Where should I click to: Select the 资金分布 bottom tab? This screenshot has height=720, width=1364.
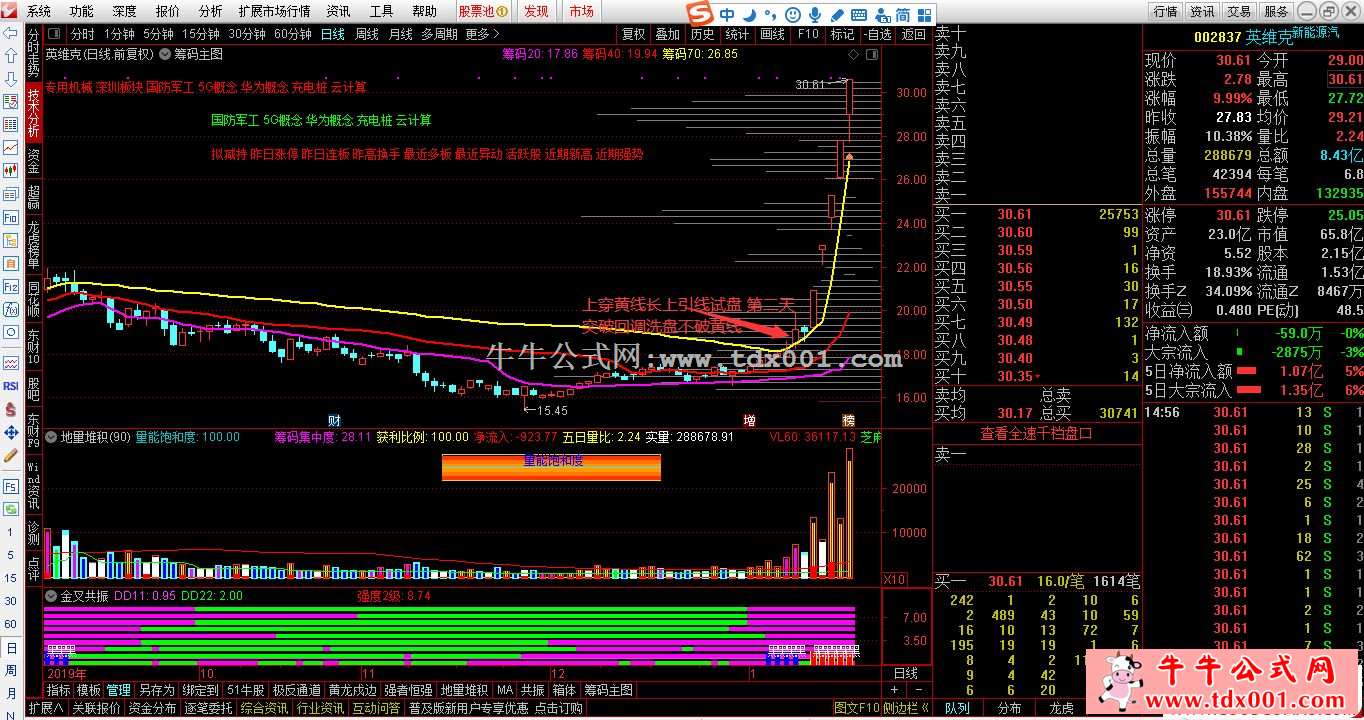pyautogui.click(x=151, y=708)
